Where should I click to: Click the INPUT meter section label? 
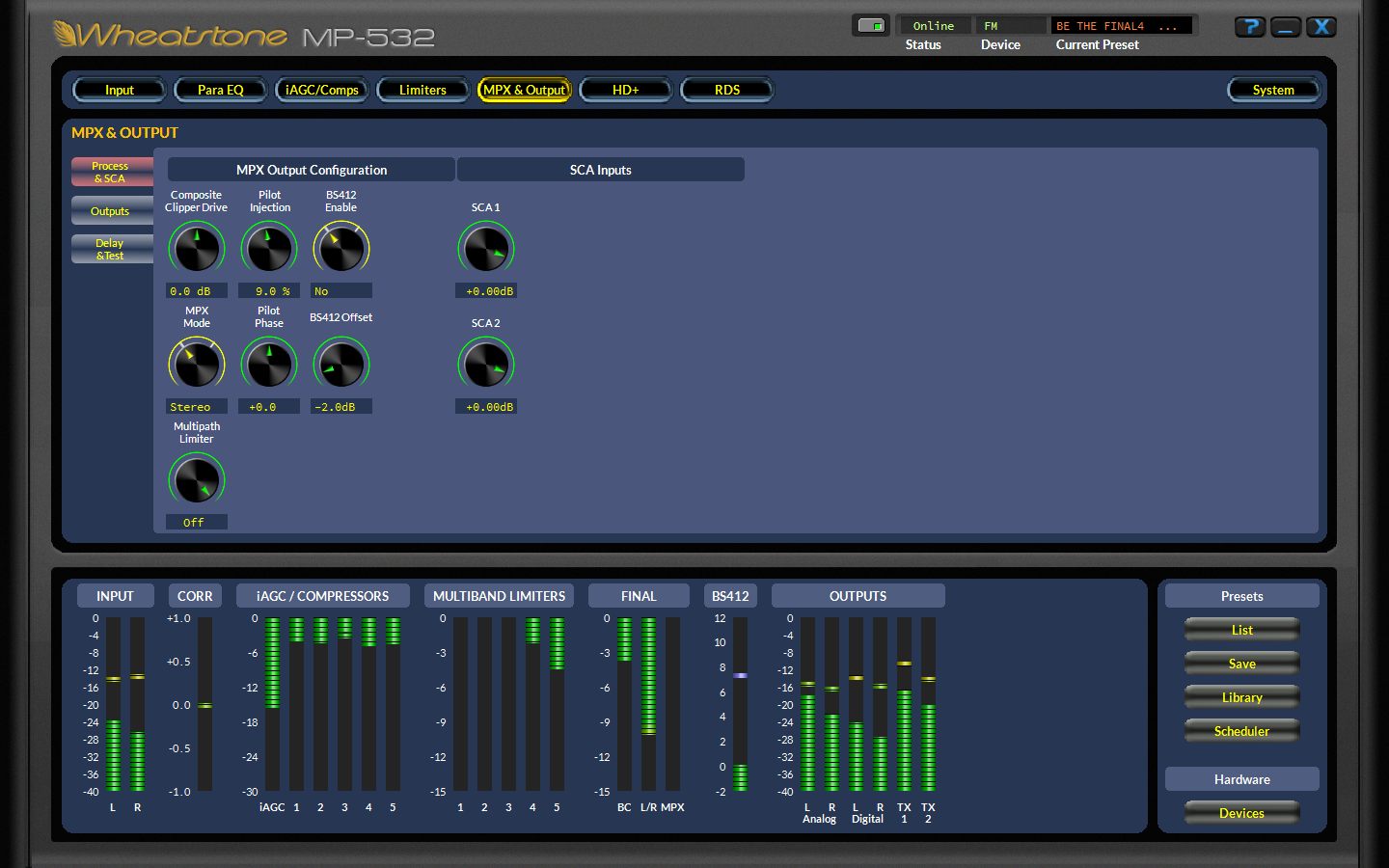[x=115, y=596]
